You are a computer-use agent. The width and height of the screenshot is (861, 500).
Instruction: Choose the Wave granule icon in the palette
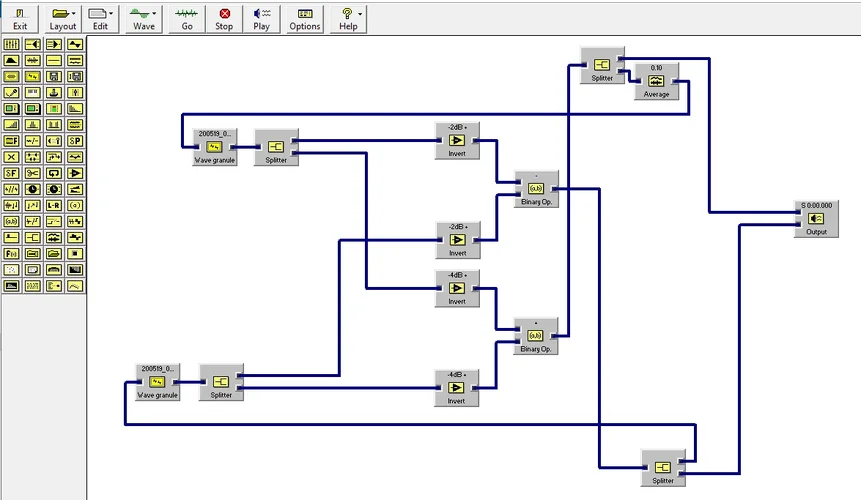point(32,76)
